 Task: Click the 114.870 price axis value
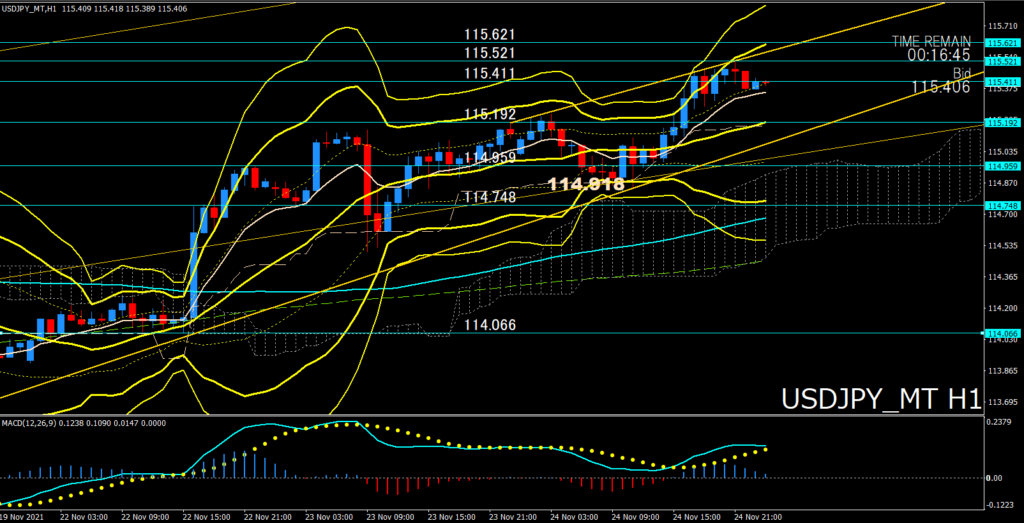pos(1002,183)
